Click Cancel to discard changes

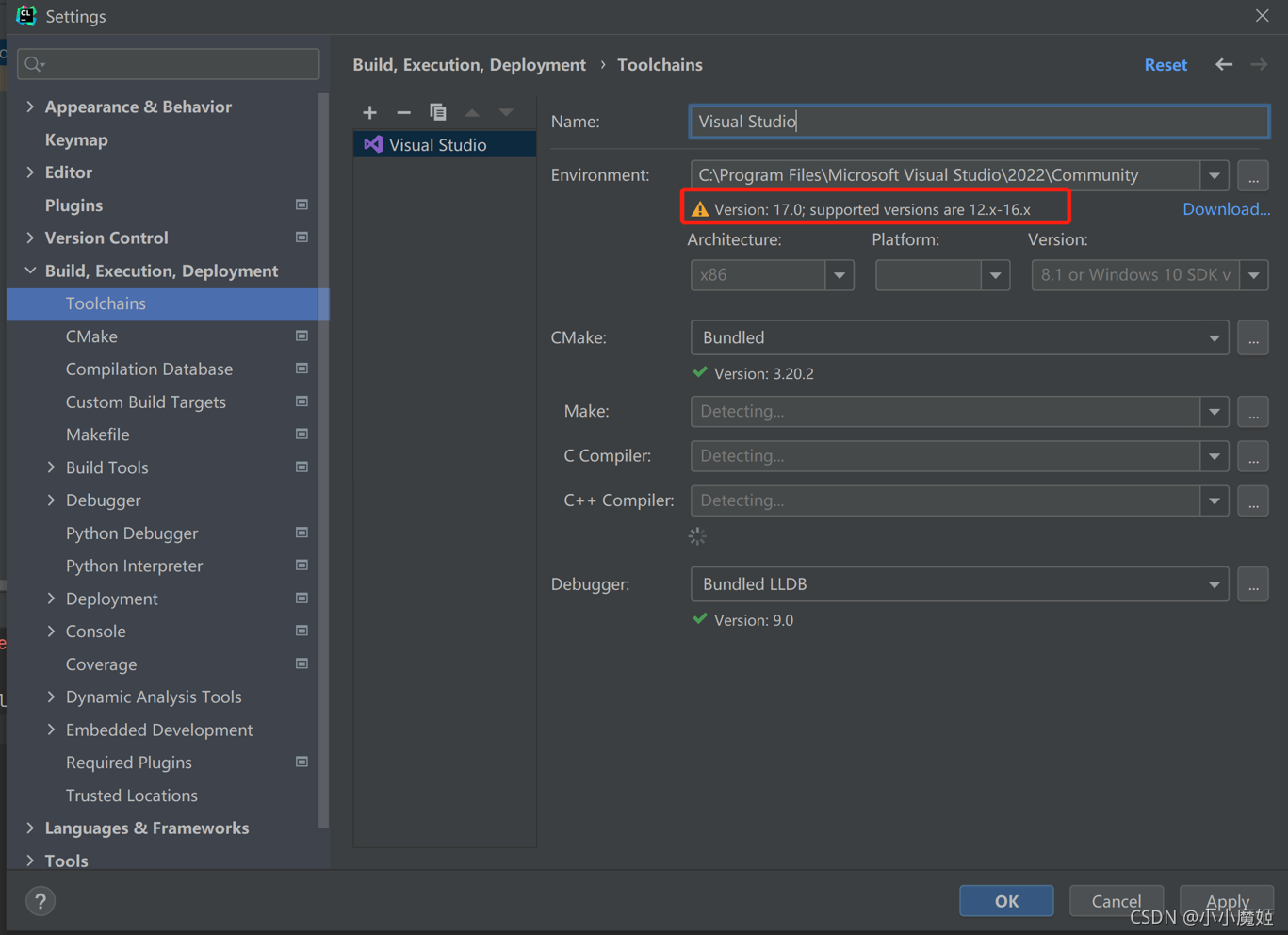pyautogui.click(x=1117, y=901)
